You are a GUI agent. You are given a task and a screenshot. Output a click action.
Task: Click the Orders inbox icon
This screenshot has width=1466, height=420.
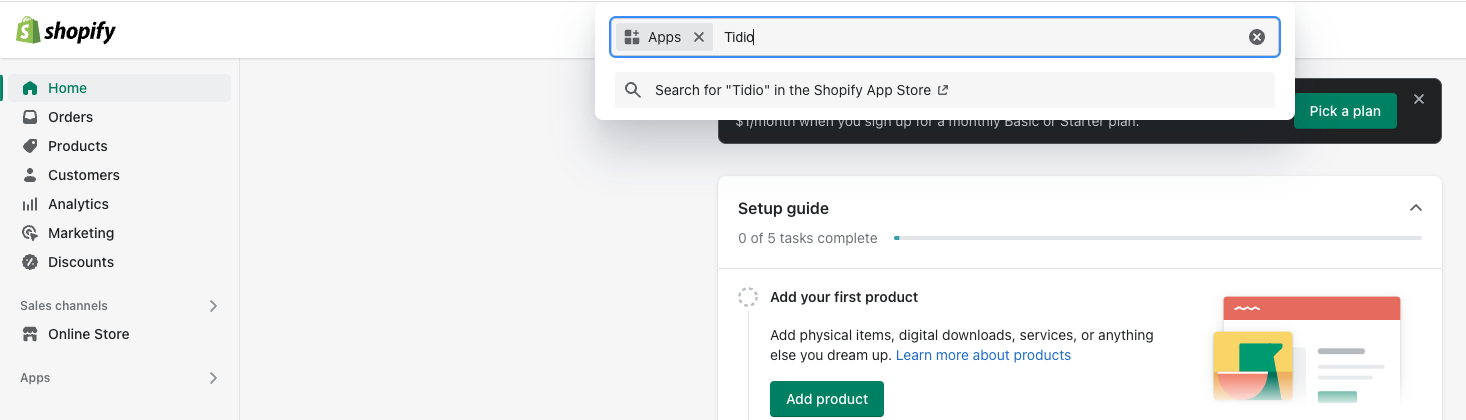coord(30,117)
